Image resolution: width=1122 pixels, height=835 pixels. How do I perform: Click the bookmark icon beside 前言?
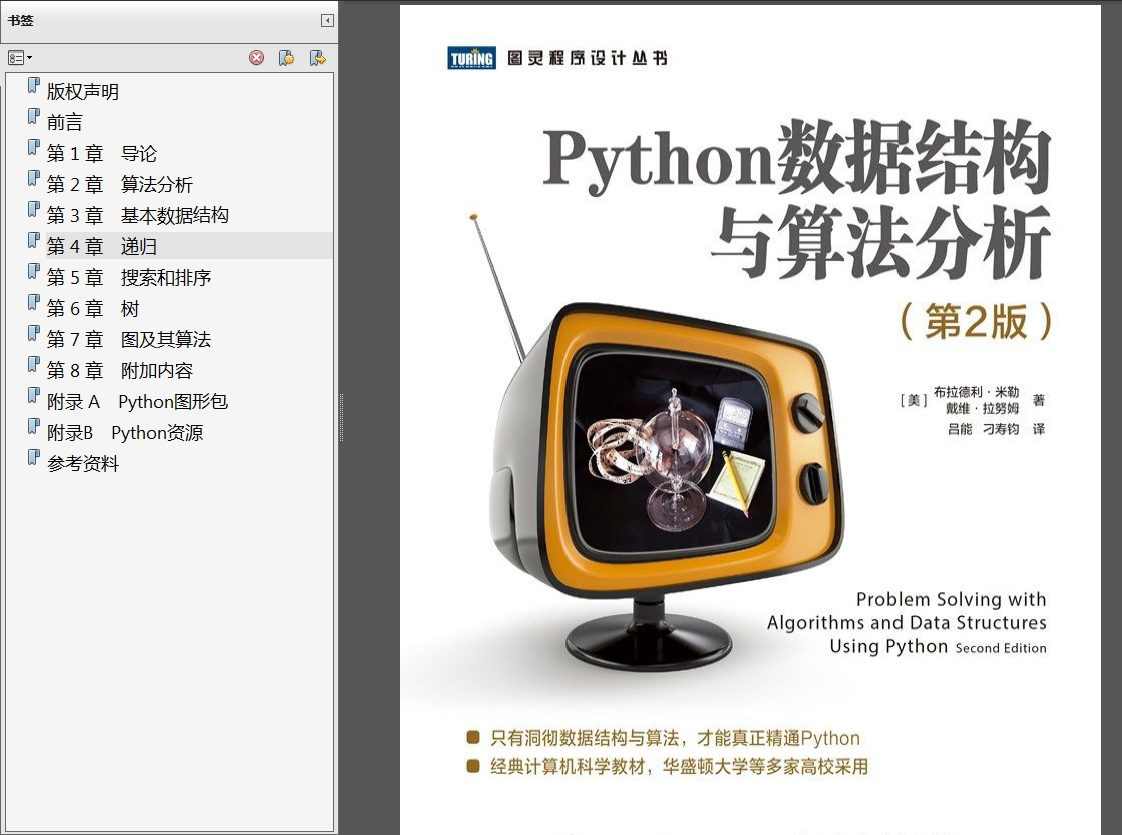coord(34,117)
